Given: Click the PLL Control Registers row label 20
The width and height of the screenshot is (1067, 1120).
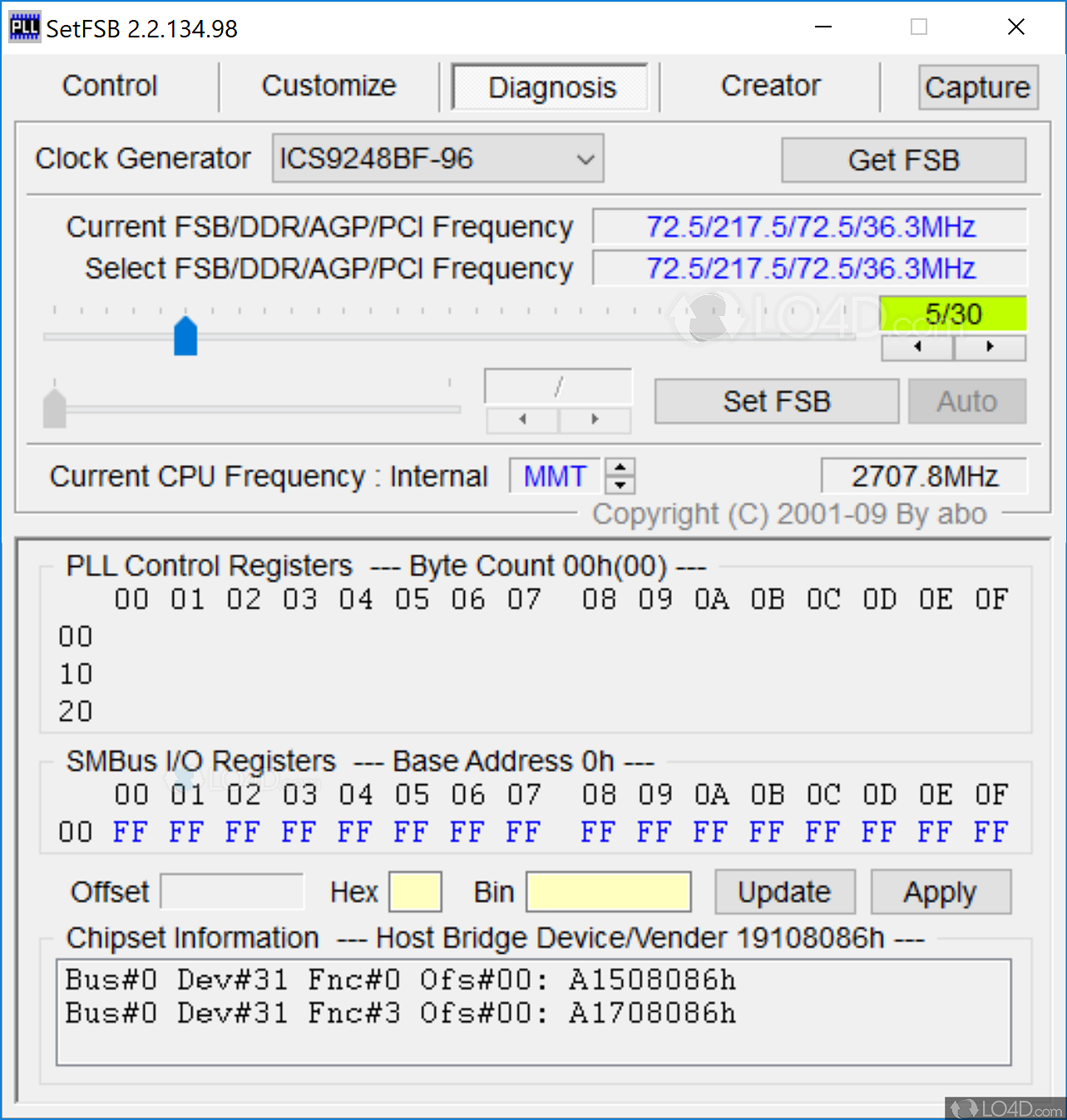Looking at the screenshot, I should [76, 711].
